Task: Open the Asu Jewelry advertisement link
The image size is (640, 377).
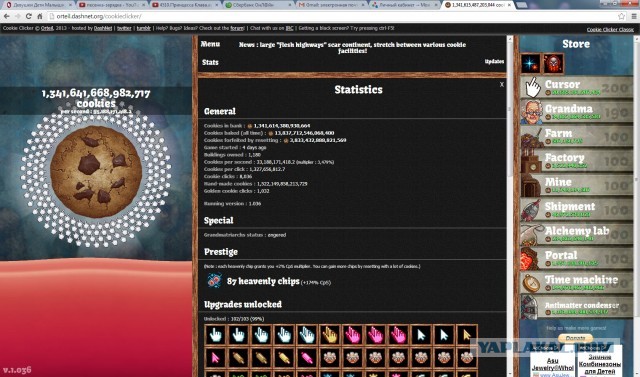Action: click(553, 364)
